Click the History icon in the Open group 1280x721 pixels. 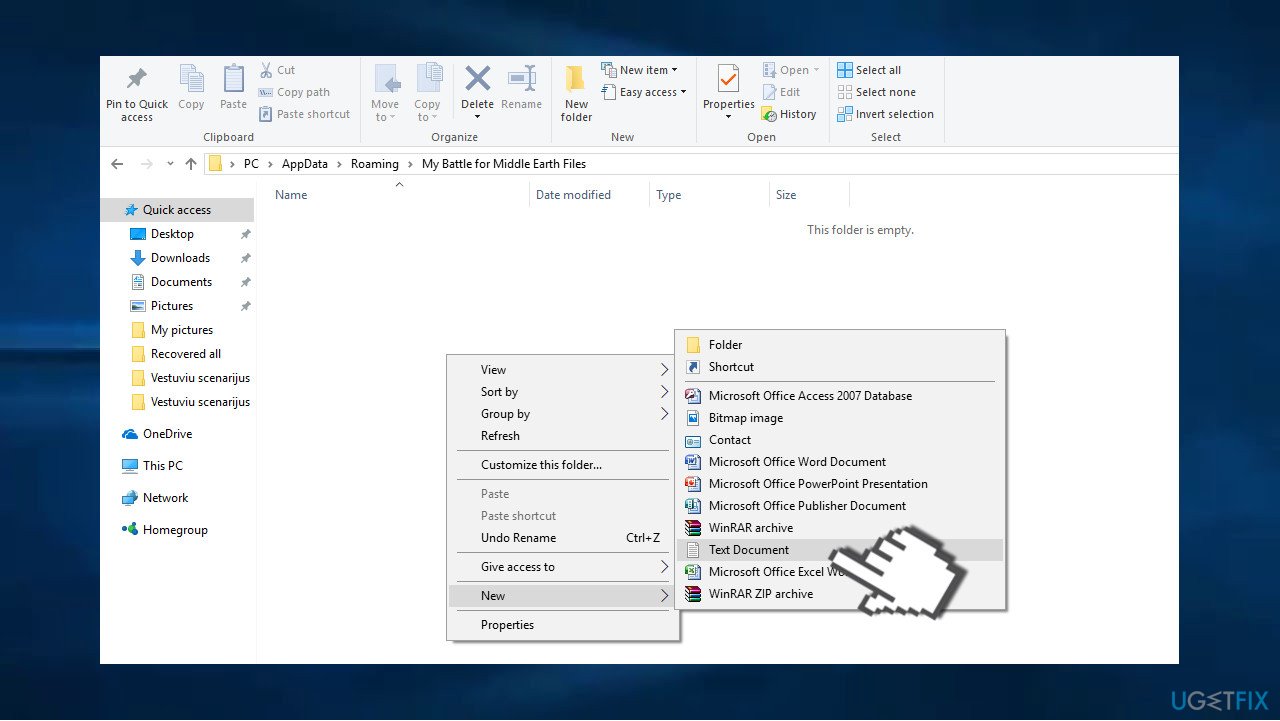[791, 113]
